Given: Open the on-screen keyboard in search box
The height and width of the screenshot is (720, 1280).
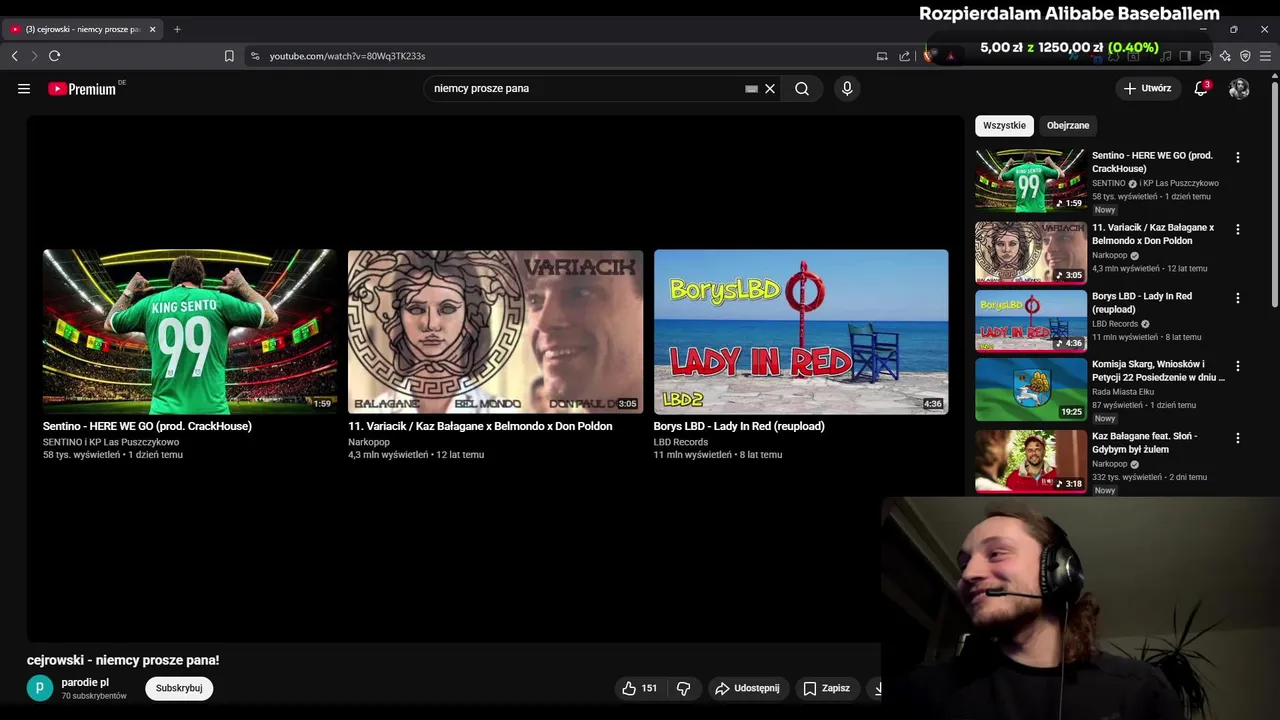Looking at the screenshot, I should coord(751,89).
